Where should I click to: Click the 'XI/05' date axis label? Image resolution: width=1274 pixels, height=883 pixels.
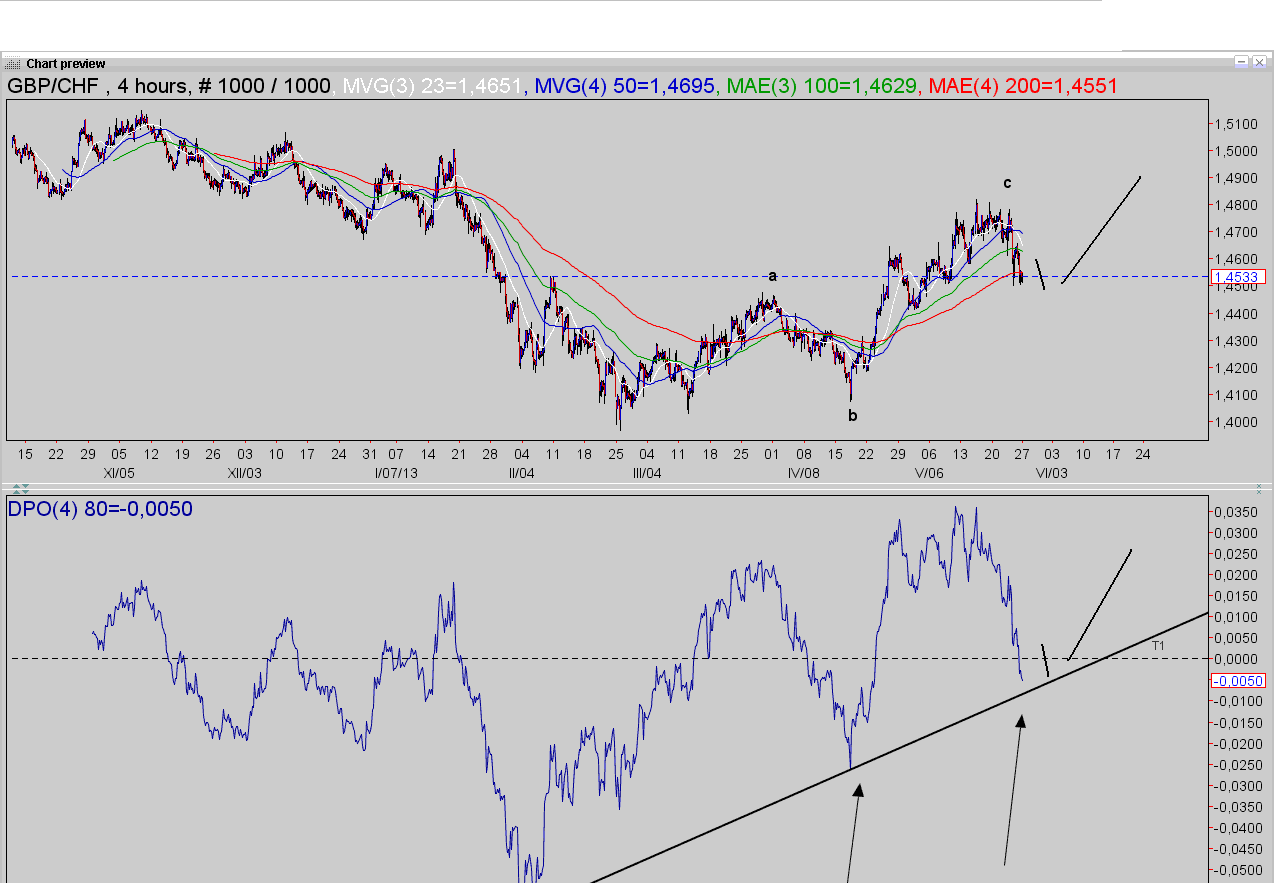point(119,472)
